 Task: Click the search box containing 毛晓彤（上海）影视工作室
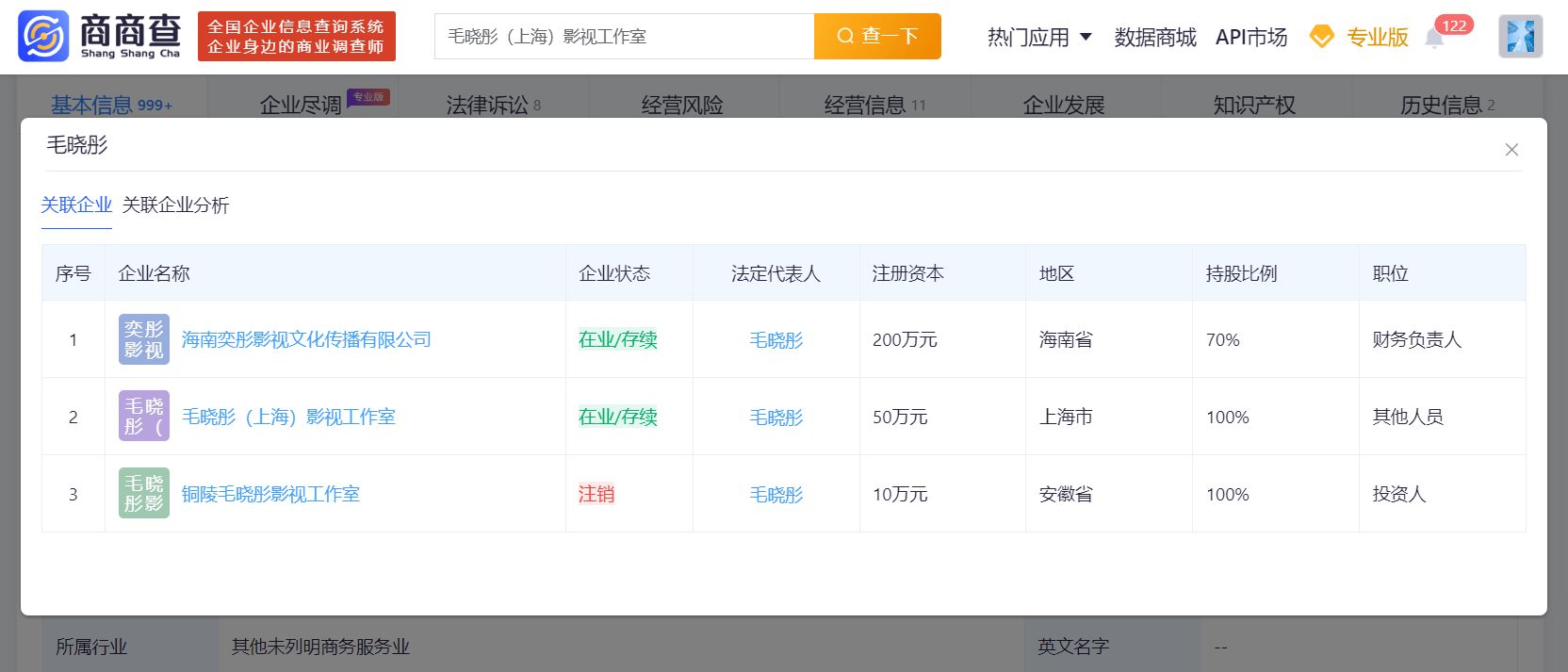[624, 37]
